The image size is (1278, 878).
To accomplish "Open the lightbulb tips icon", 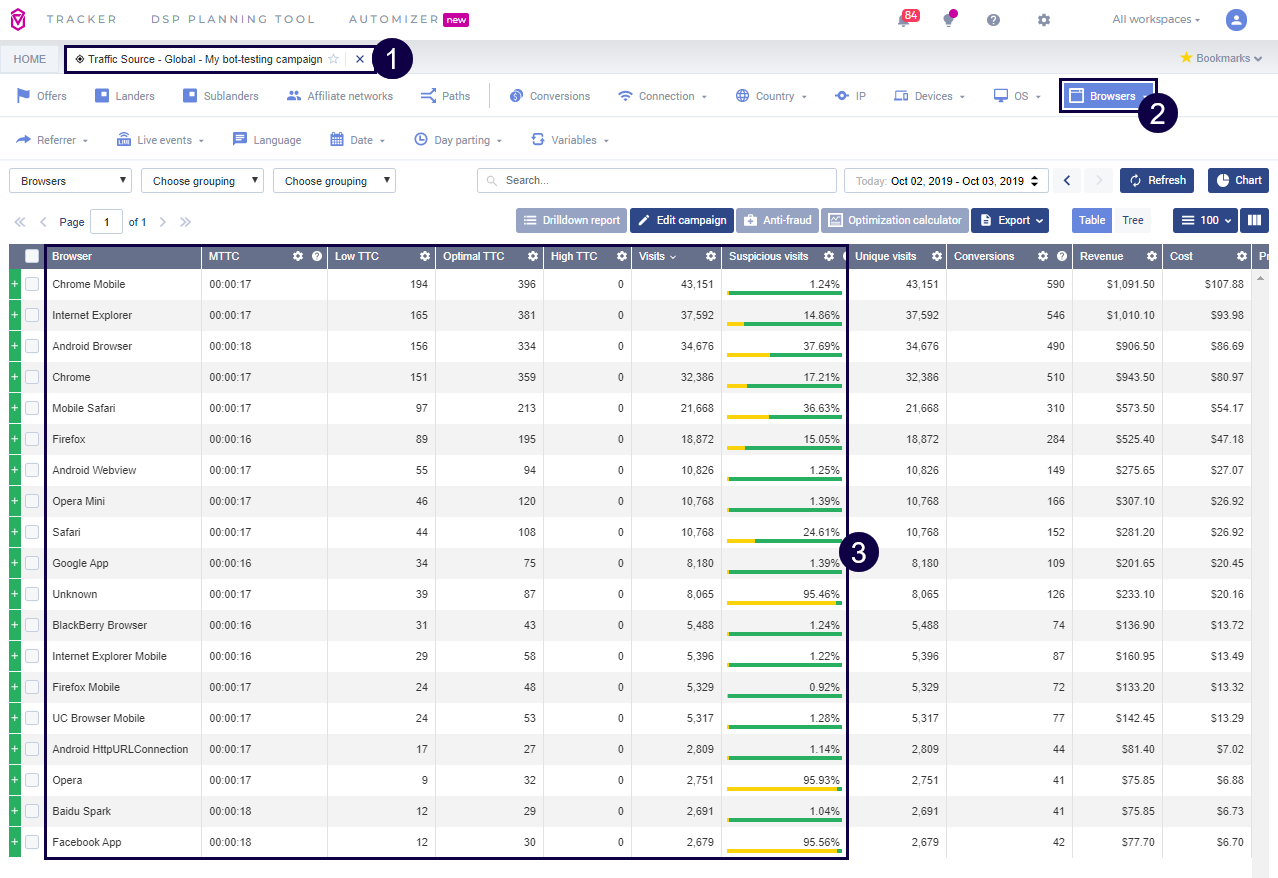I will click(x=948, y=20).
